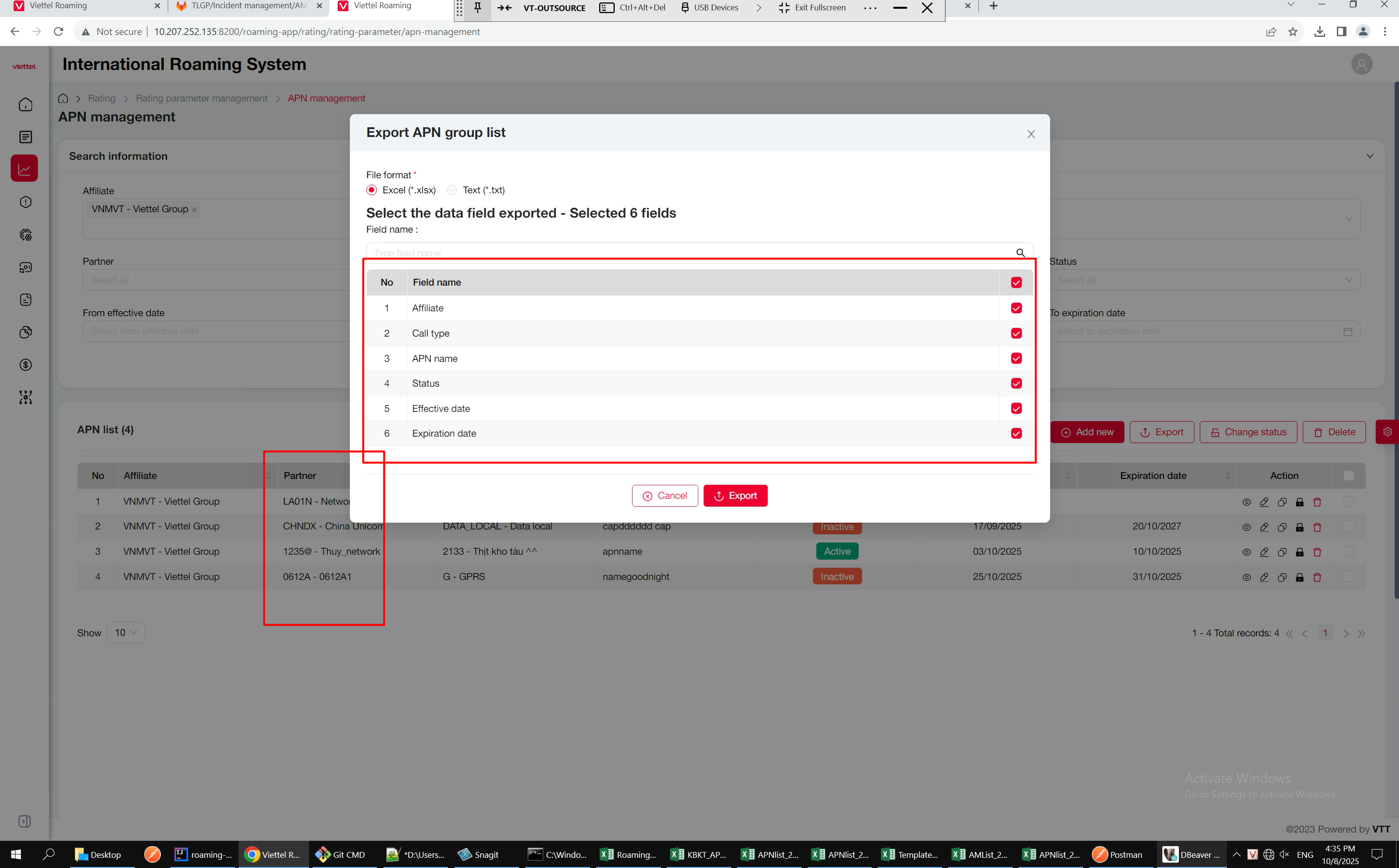Screen dimensions: 1399x868
Task: Click Export button in the dialog
Action: coord(735,495)
